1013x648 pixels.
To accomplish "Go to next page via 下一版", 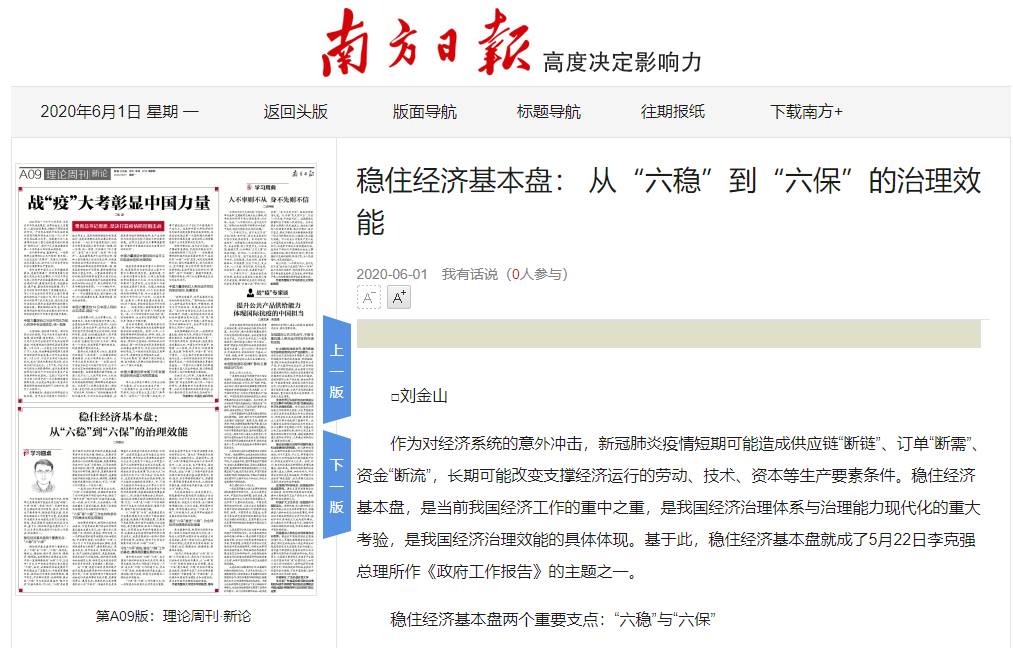I will point(337,485).
